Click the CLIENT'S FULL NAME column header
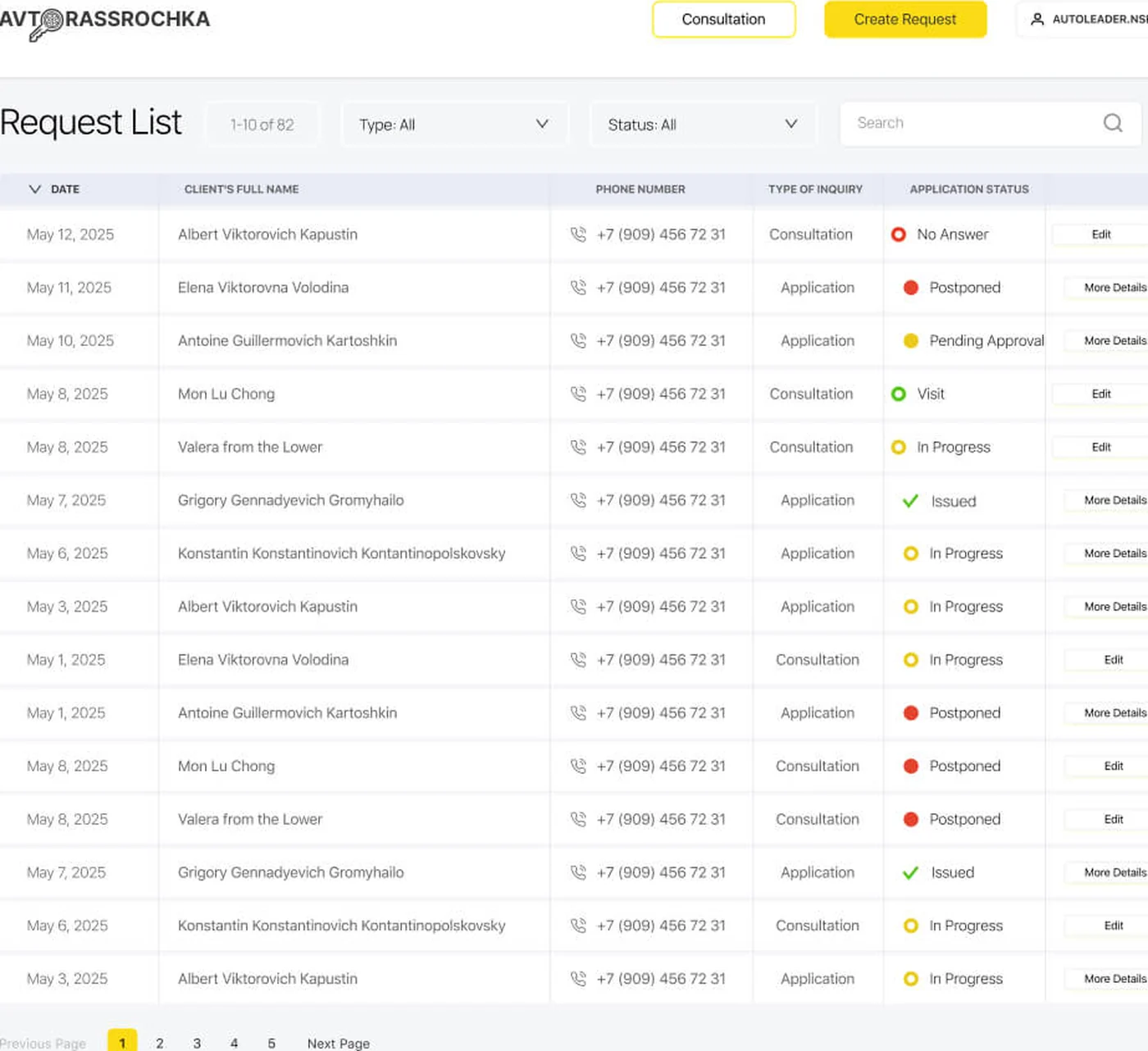The height and width of the screenshot is (1051, 1148). click(x=241, y=189)
